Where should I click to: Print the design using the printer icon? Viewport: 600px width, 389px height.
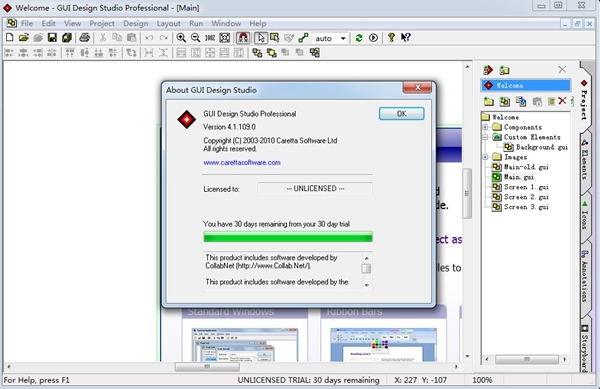pyautogui.click(x=85, y=37)
